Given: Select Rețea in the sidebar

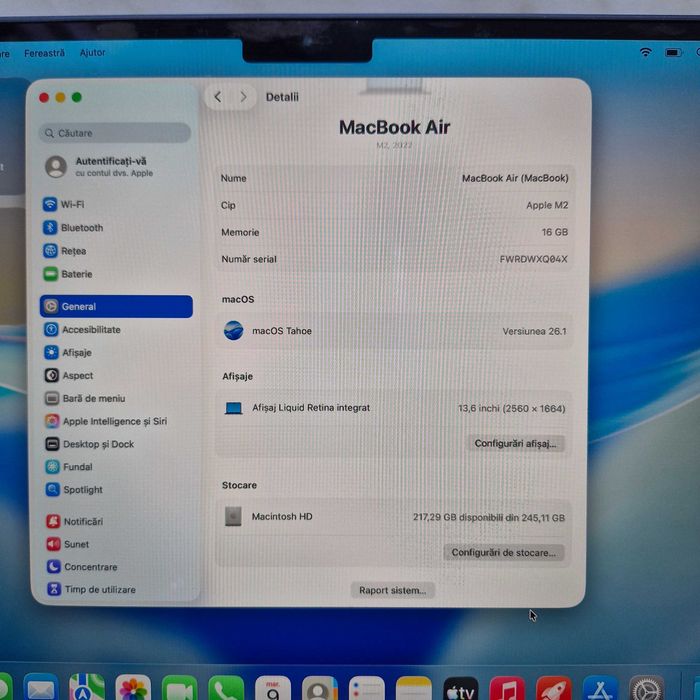Looking at the screenshot, I should (x=65, y=251).
